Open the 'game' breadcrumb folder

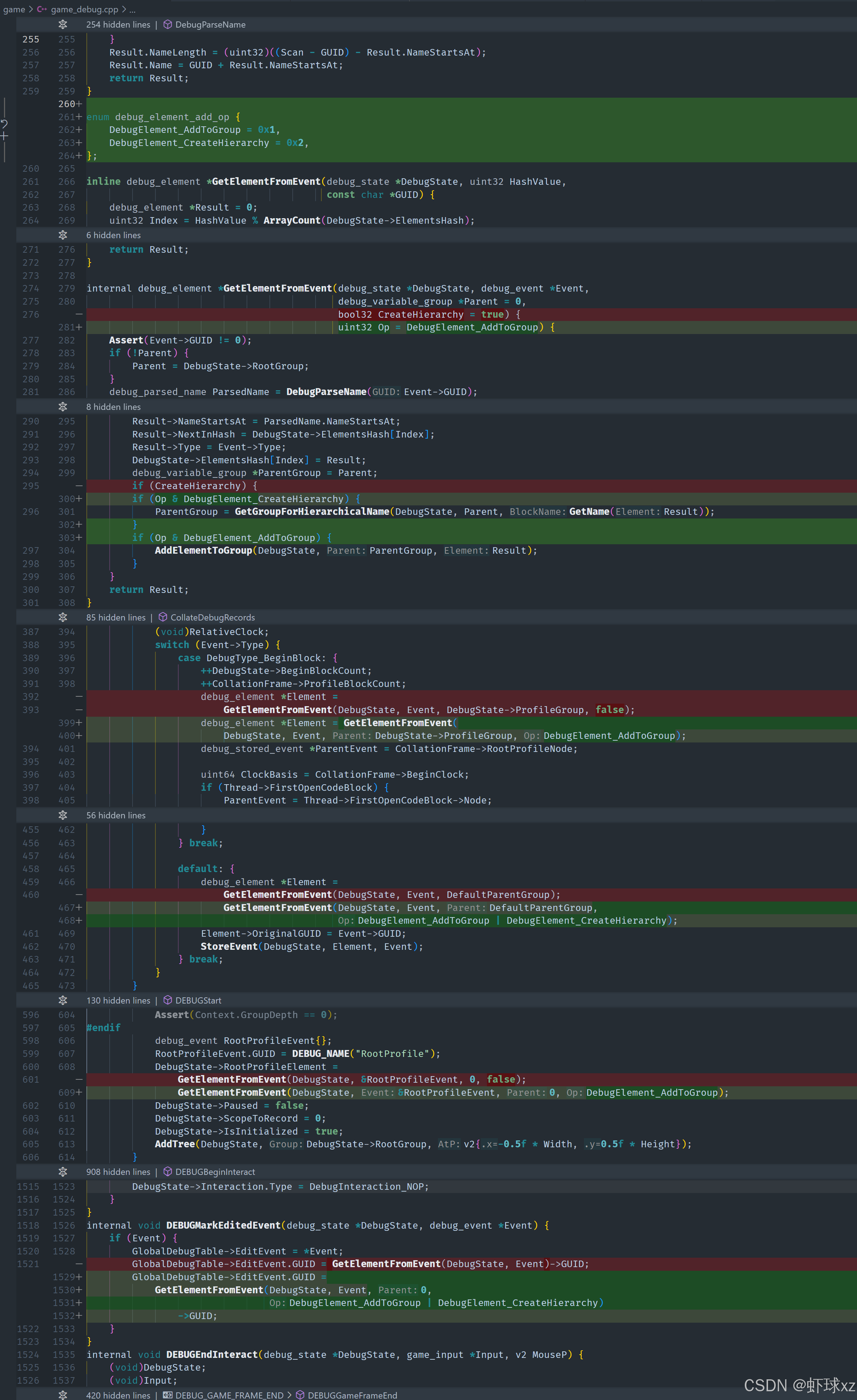point(14,9)
